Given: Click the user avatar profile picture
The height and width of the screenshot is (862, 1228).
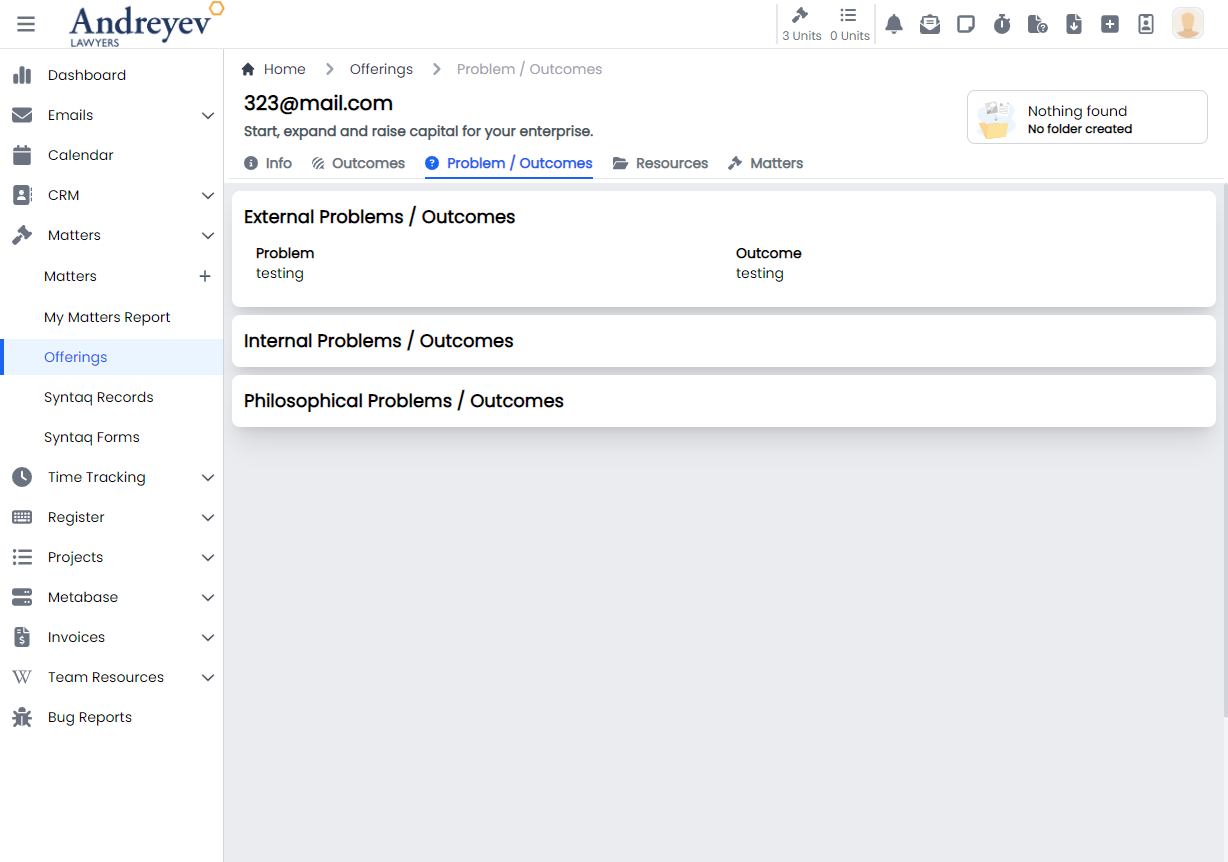Looking at the screenshot, I should click(x=1188, y=23).
